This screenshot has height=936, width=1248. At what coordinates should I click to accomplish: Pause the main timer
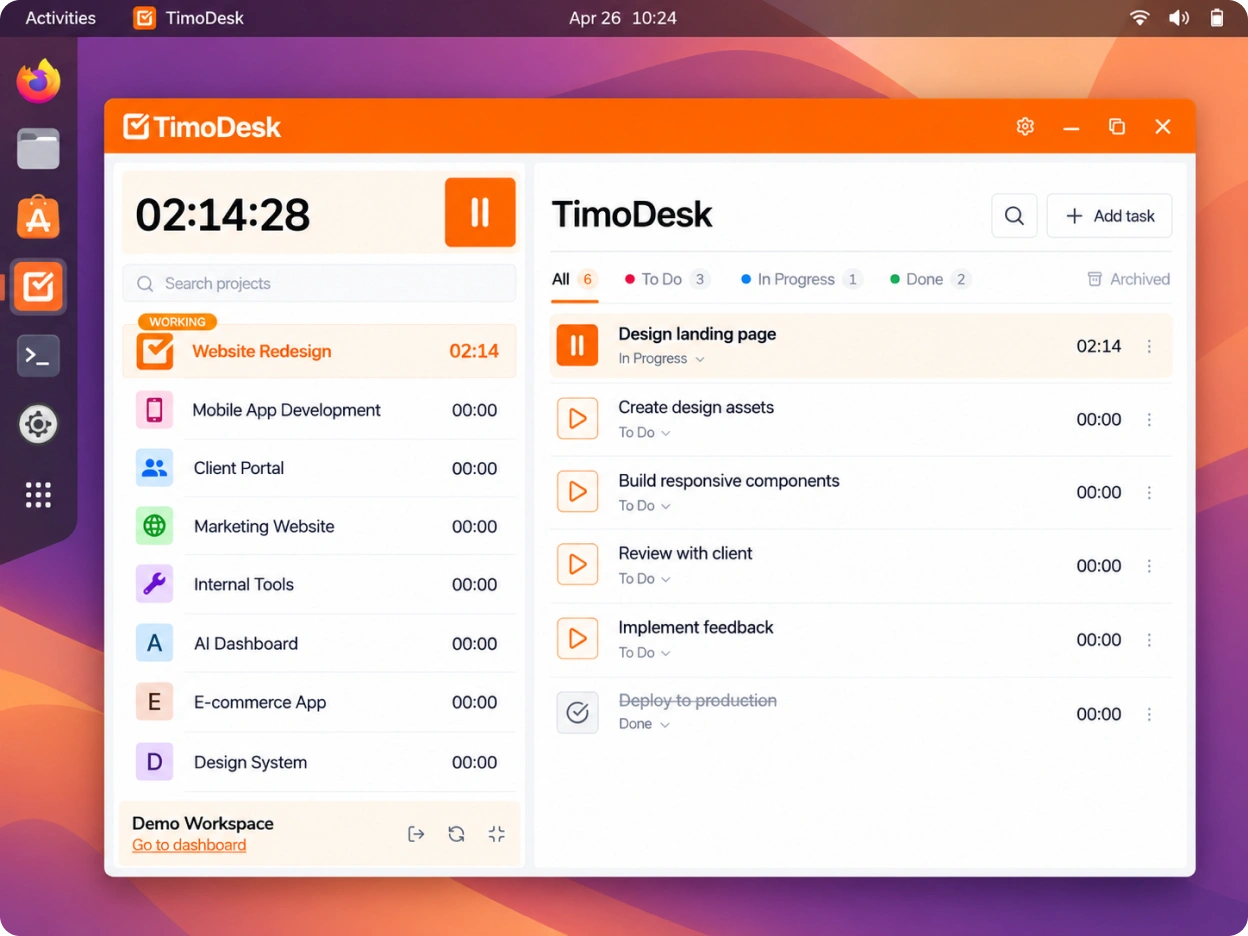[x=480, y=212]
